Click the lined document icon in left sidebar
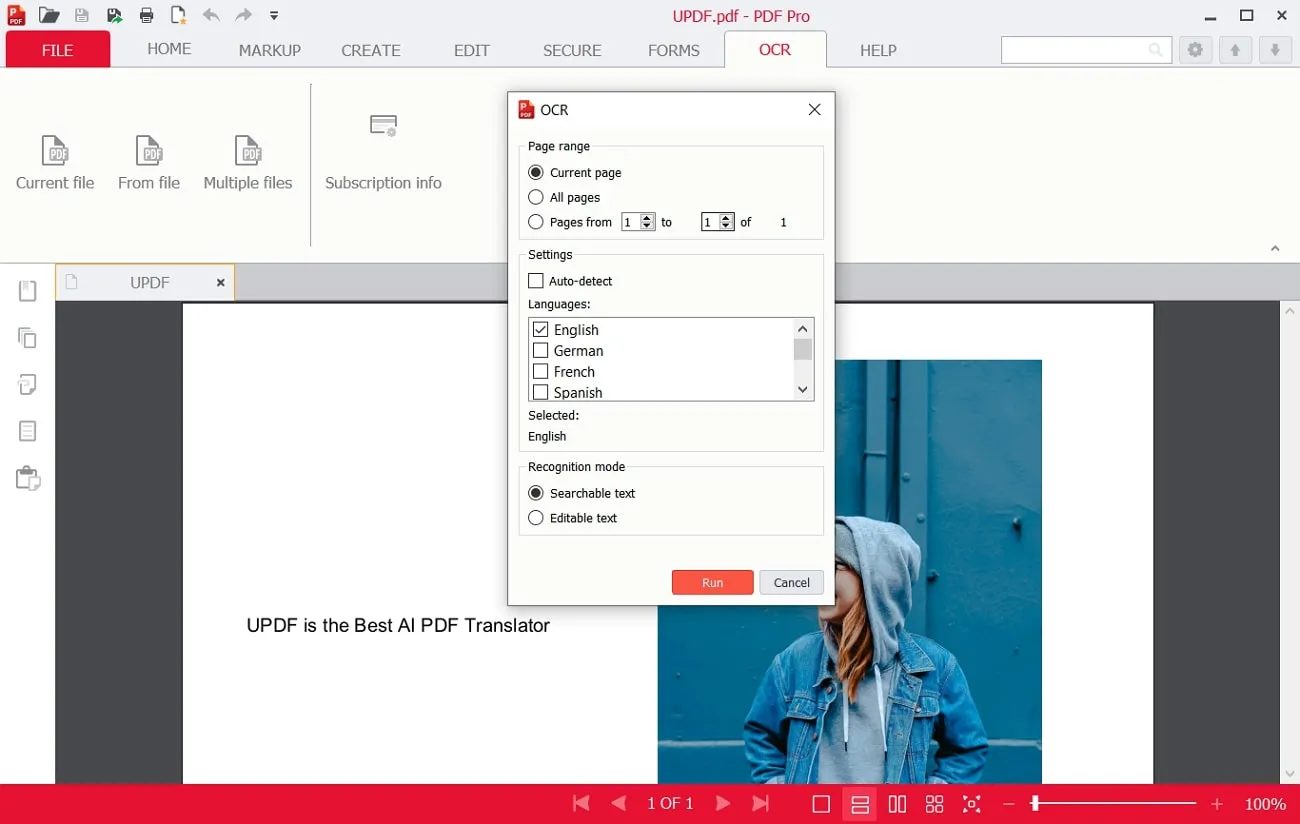 pyautogui.click(x=28, y=431)
